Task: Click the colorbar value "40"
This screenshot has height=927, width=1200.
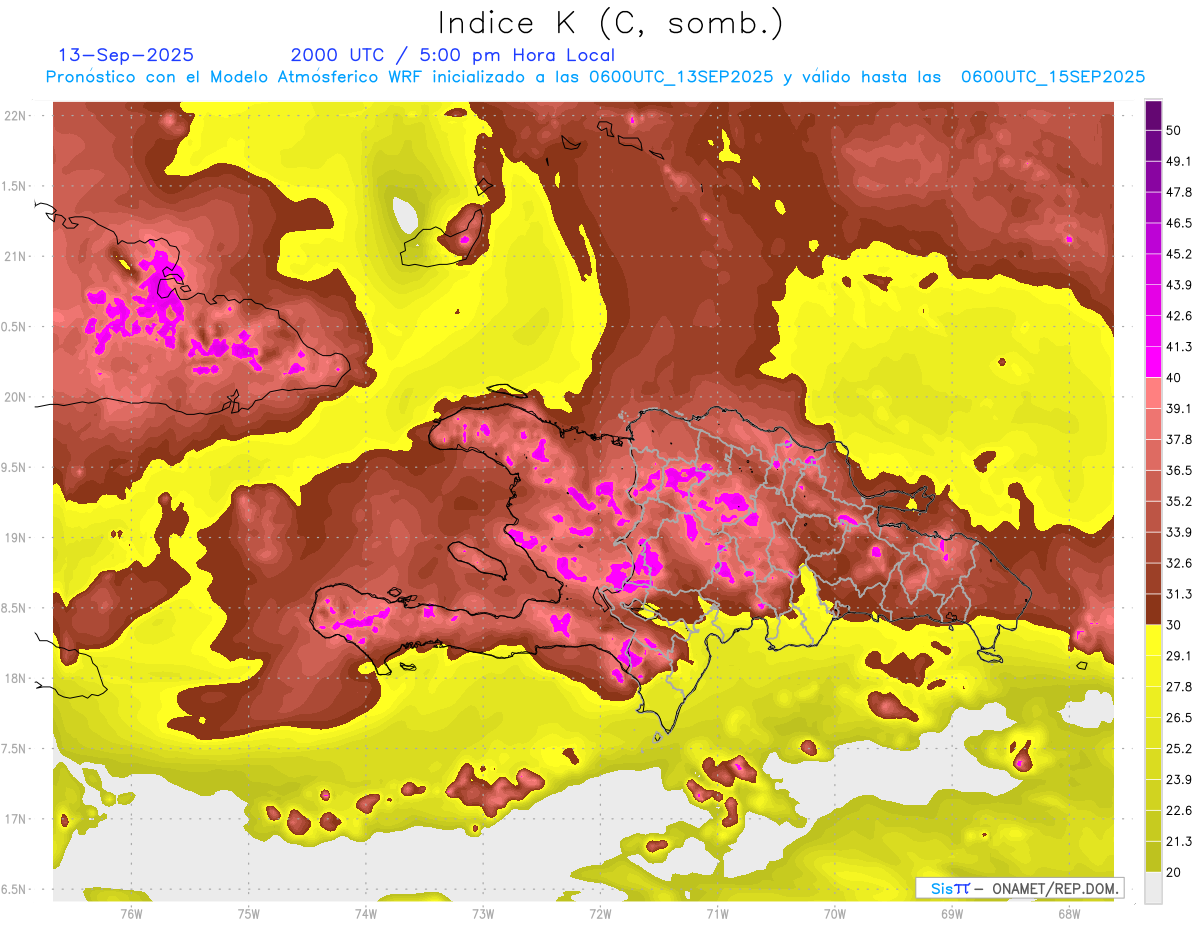Action: (1174, 377)
